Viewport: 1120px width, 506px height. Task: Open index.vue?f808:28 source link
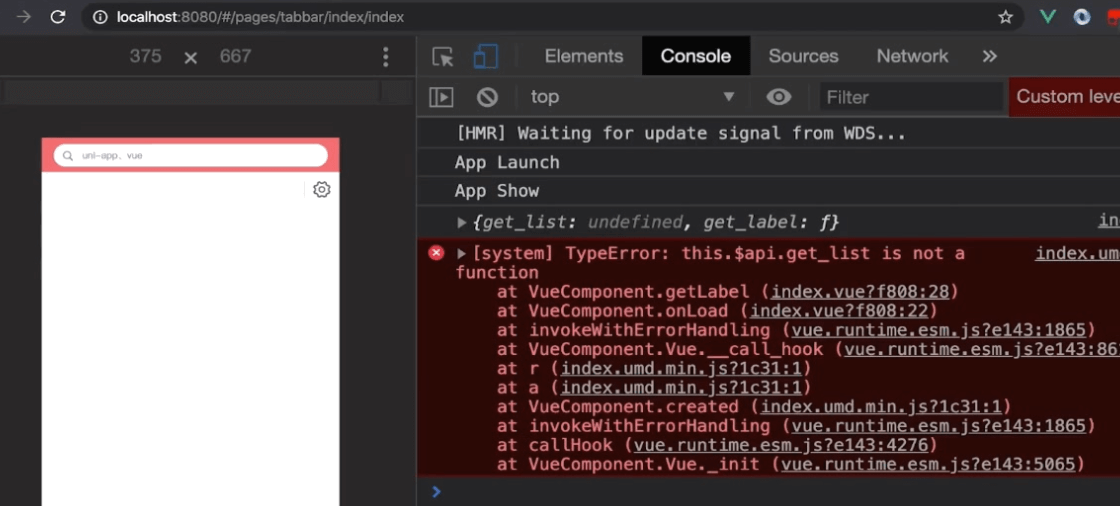tap(860, 292)
